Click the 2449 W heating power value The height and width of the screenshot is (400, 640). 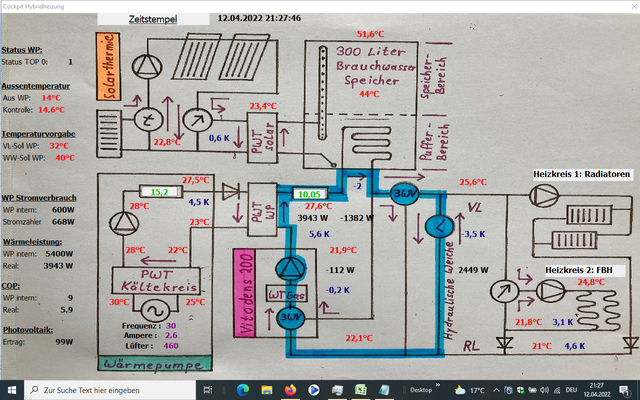pos(473,270)
